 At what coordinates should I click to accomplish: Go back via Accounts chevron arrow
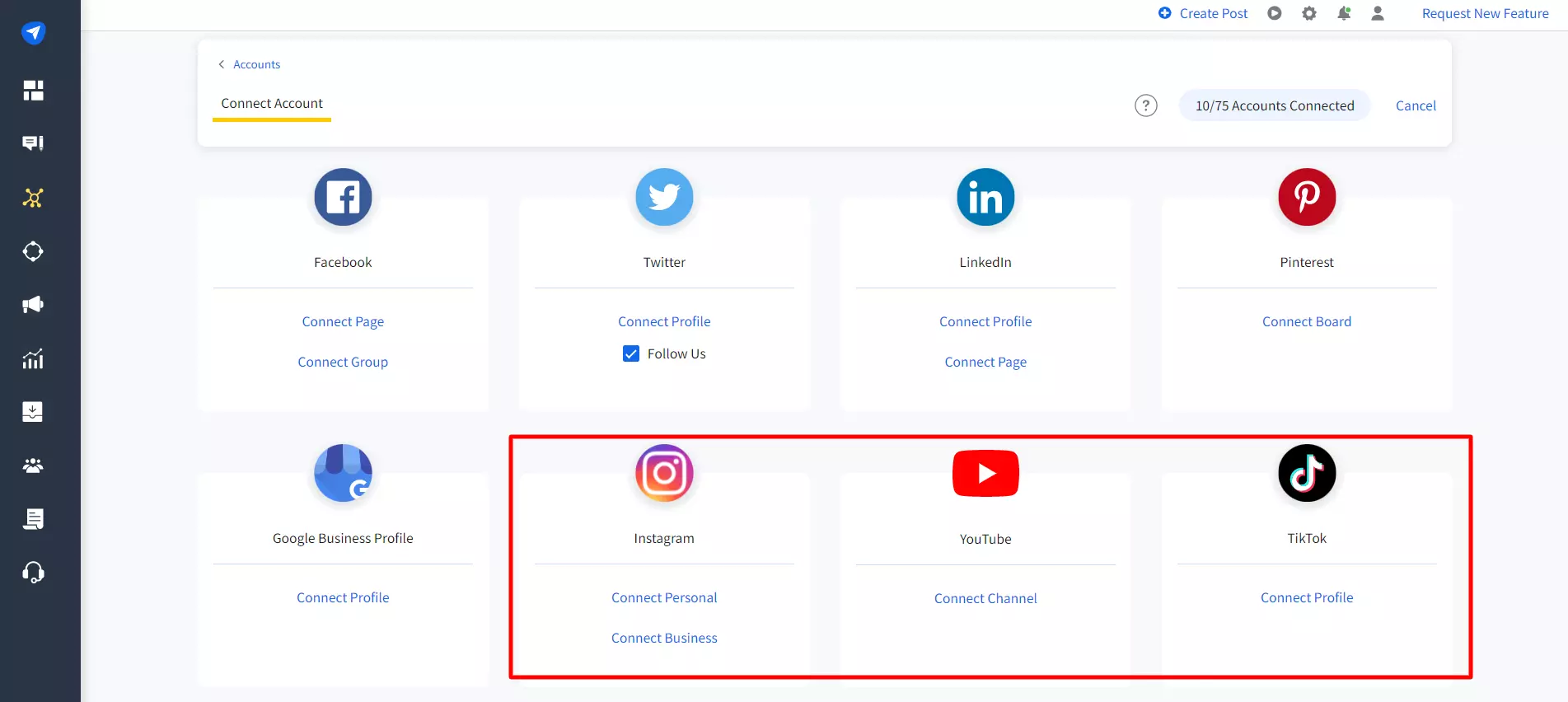[221, 64]
